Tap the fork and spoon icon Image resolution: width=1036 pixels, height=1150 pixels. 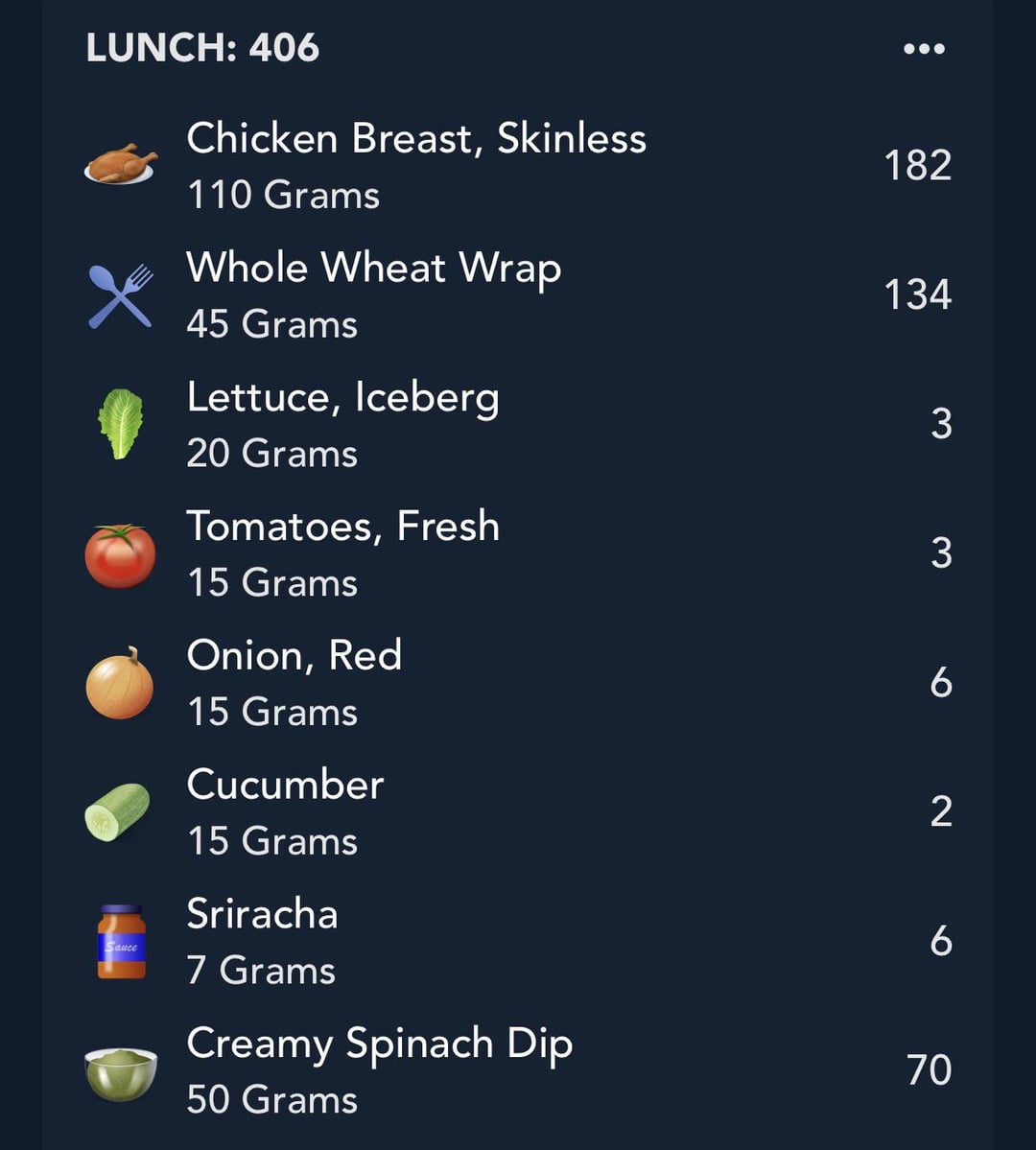point(120,295)
